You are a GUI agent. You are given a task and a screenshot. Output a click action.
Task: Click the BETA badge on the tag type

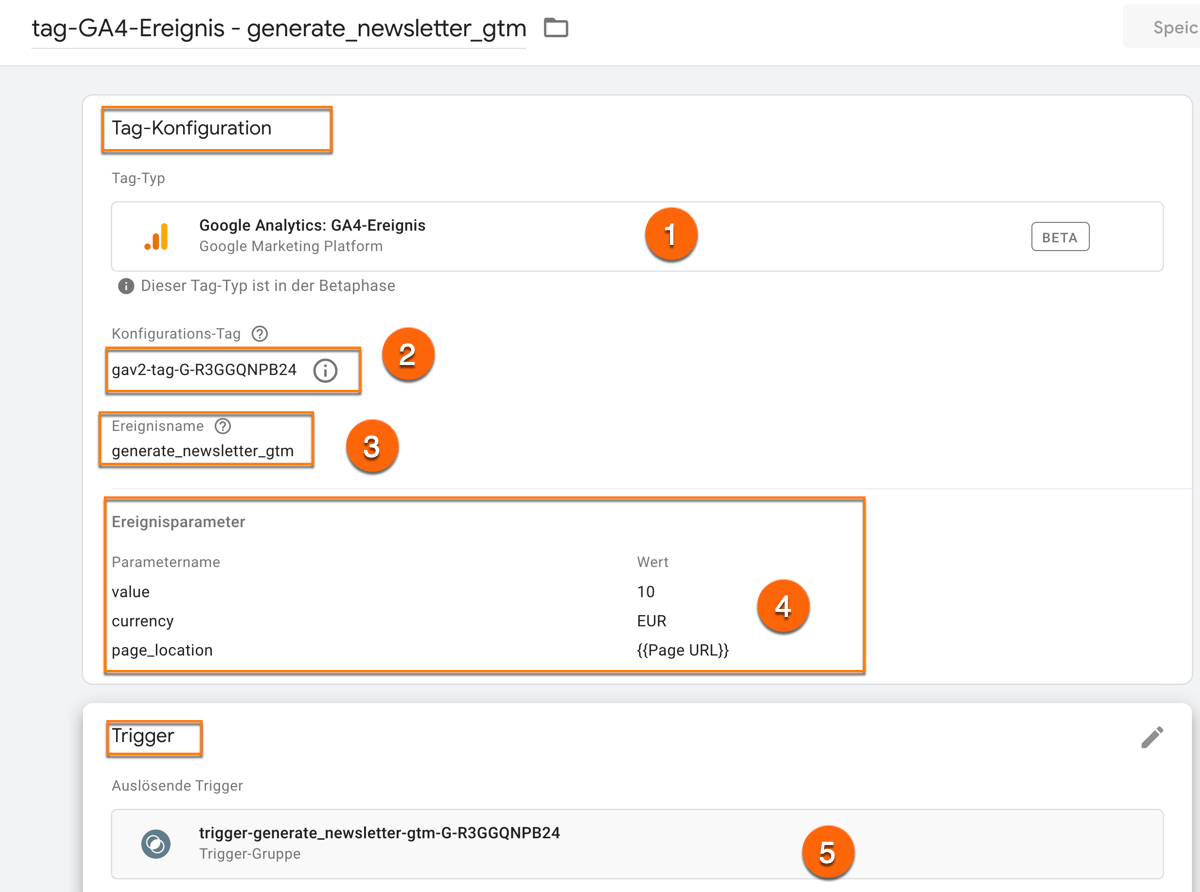point(1060,236)
